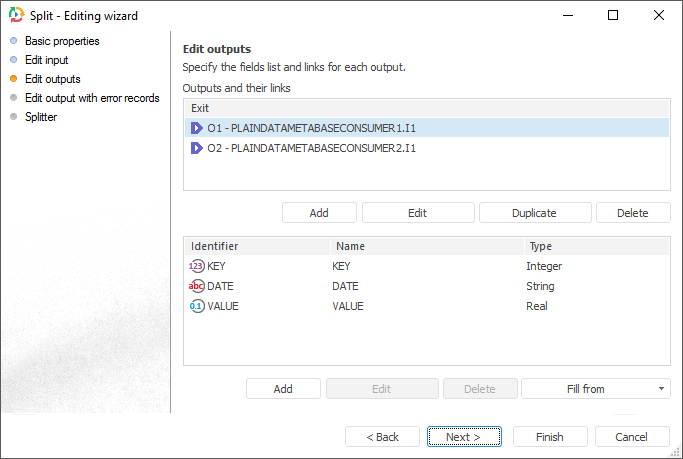Click the Next button
The height and width of the screenshot is (459, 683).
pyautogui.click(x=463, y=437)
